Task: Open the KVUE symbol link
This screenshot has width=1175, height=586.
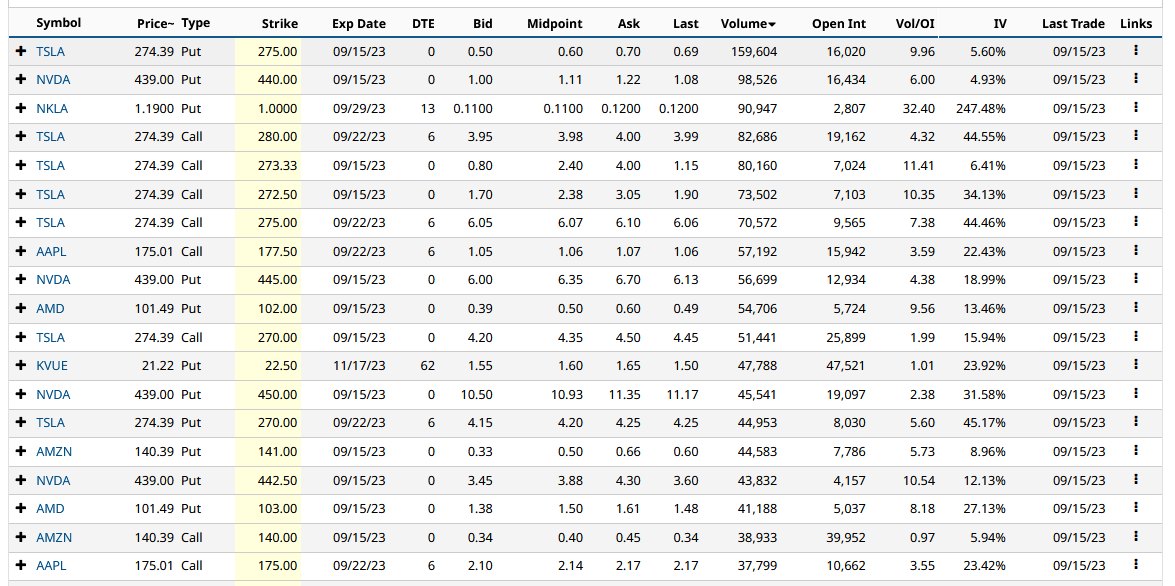Action: pyautogui.click(x=52, y=366)
